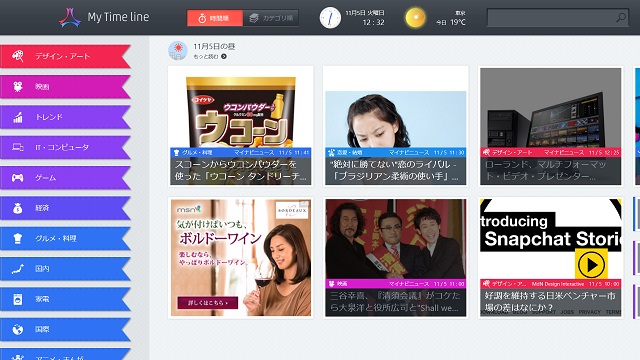Select the movie camera 映画 icon
Image resolution: width=640 pixels, height=360 pixels.
click(x=18, y=87)
